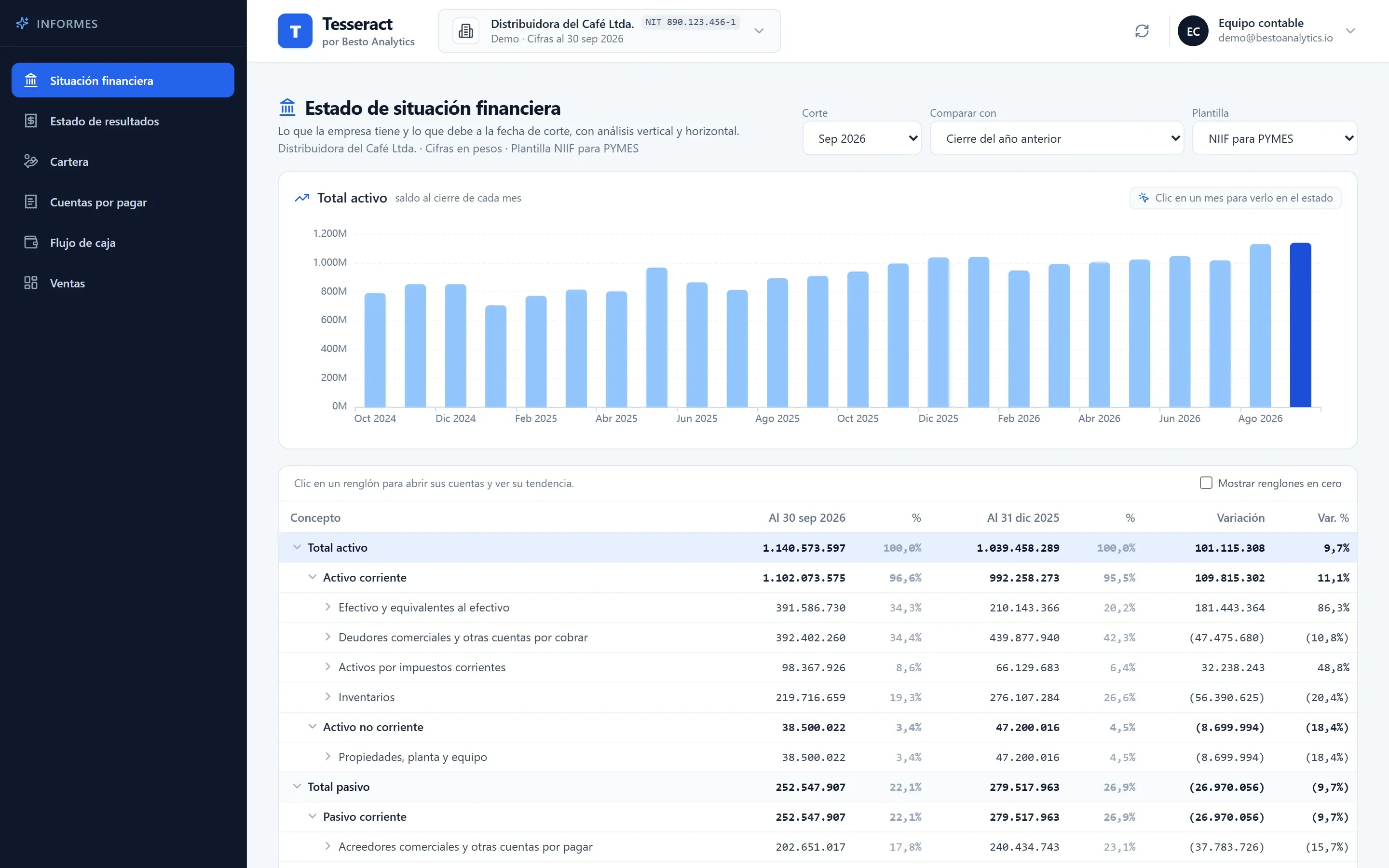Click the trend arrow icon beside Total activo
Viewport: 1389px width, 868px height.
point(302,198)
